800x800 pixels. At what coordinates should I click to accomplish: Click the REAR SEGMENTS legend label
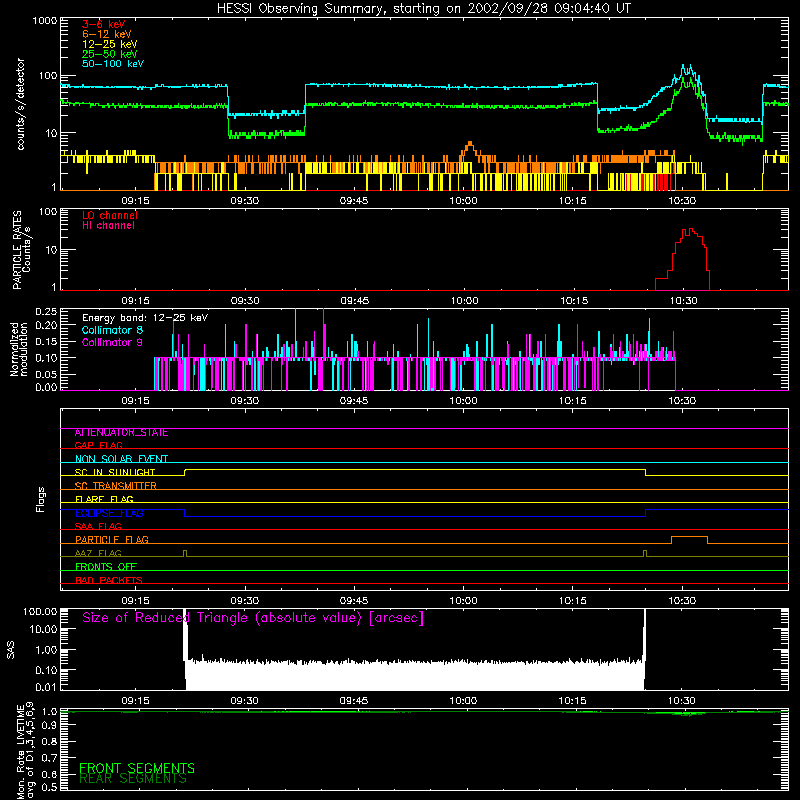pyautogui.click(x=133, y=779)
